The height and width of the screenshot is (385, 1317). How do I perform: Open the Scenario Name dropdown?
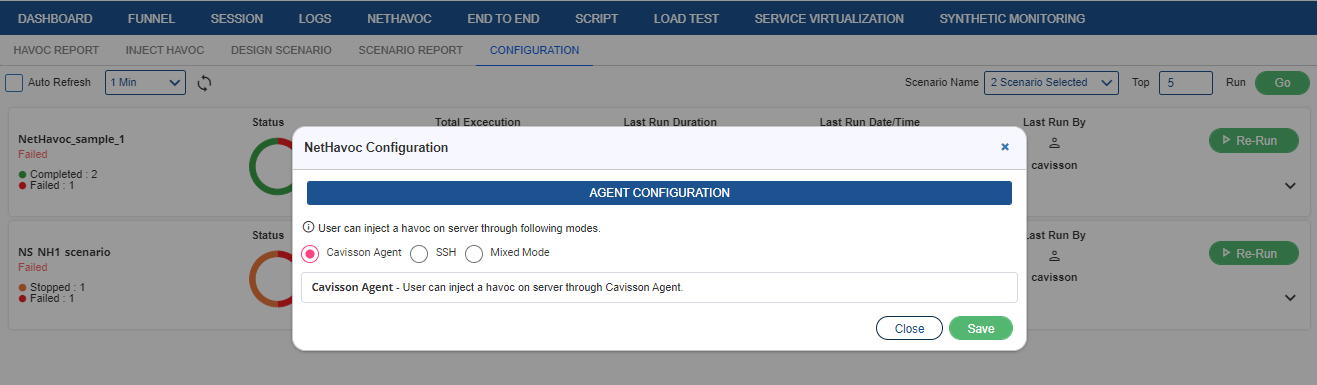(1051, 83)
